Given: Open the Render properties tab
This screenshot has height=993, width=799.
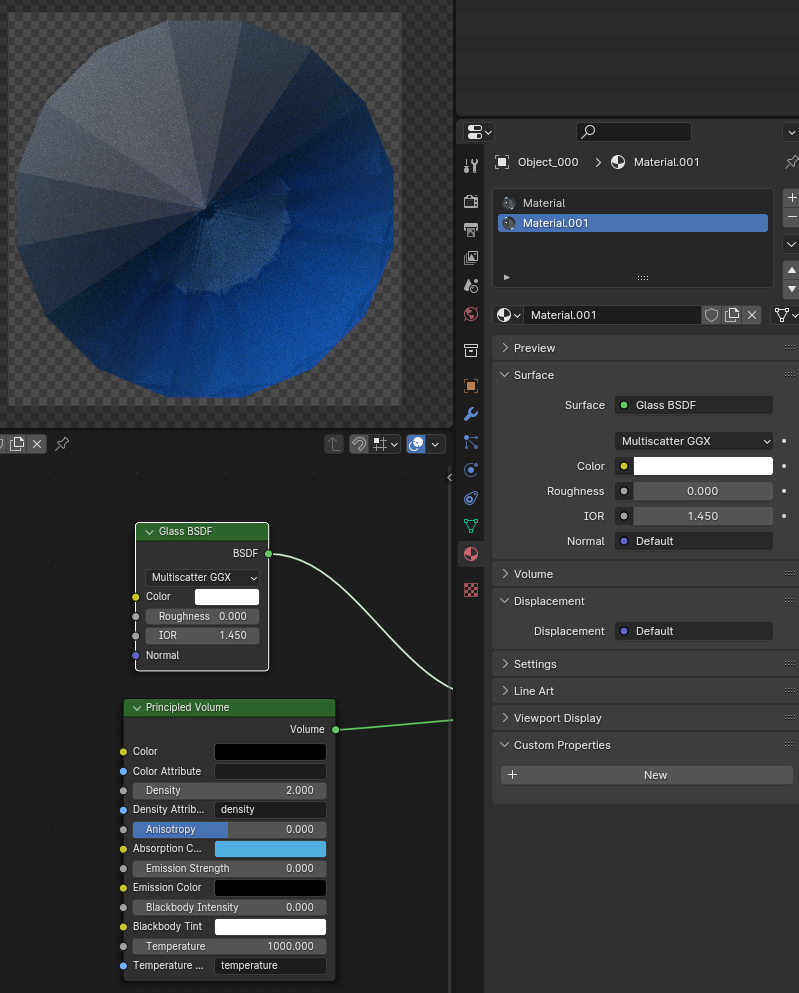Looking at the screenshot, I should (470, 201).
